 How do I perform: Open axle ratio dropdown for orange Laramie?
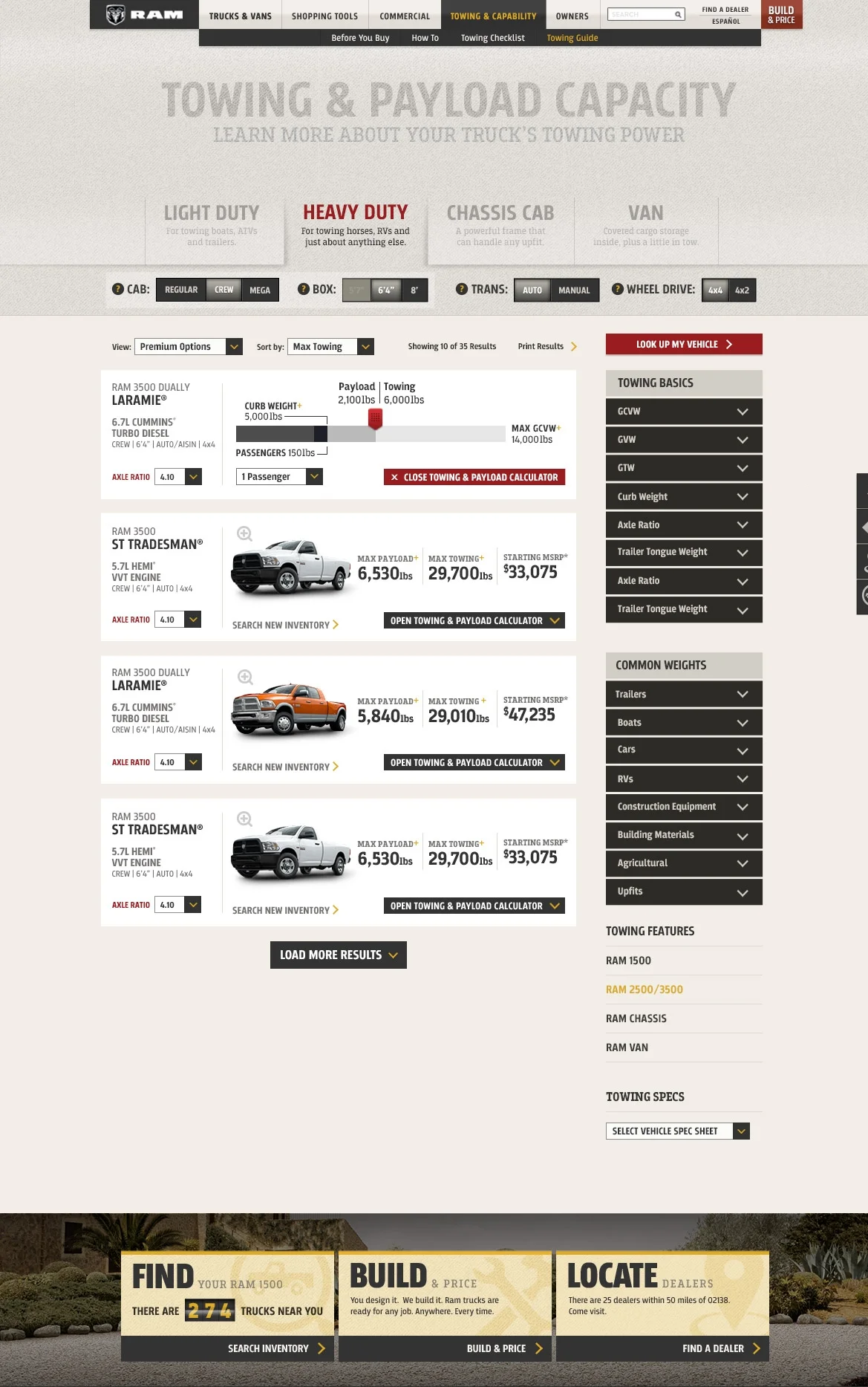click(178, 762)
